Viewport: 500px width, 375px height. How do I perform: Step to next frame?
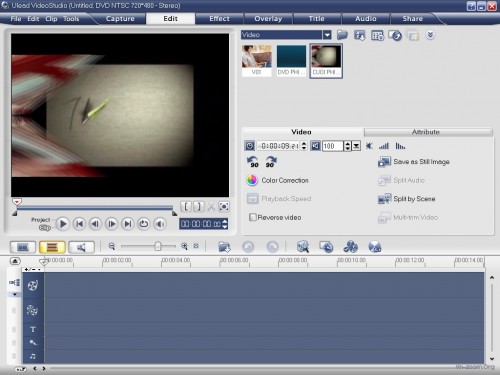(x=112, y=224)
